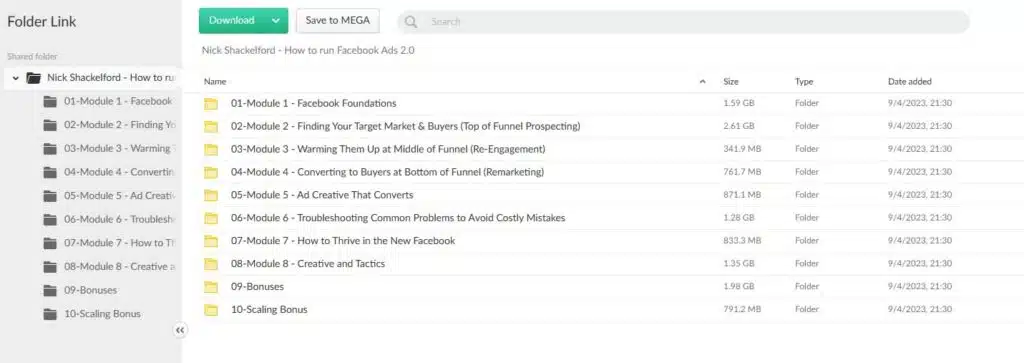Screen dimensions: 1024x363
Task: Click the 341.9 MB size cell
Action: [x=742, y=149]
